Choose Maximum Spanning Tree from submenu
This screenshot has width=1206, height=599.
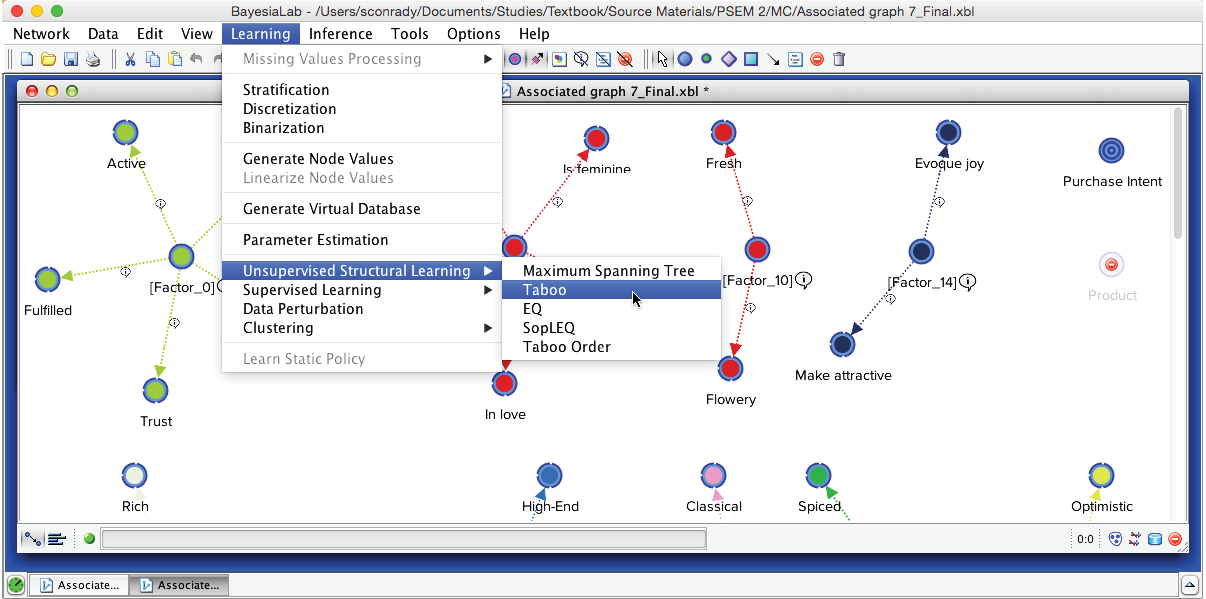click(x=608, y=271)
